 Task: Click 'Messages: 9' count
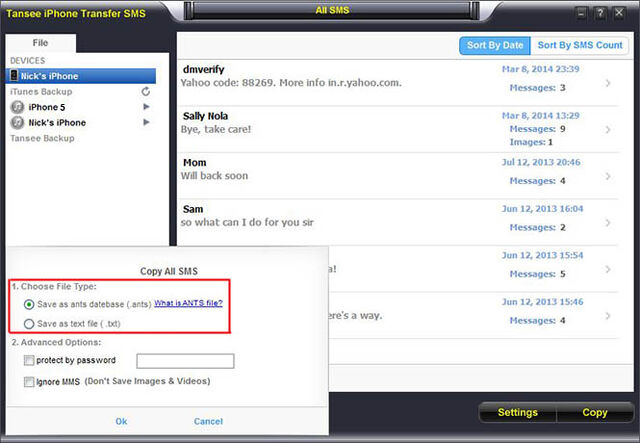coord(537,129)
